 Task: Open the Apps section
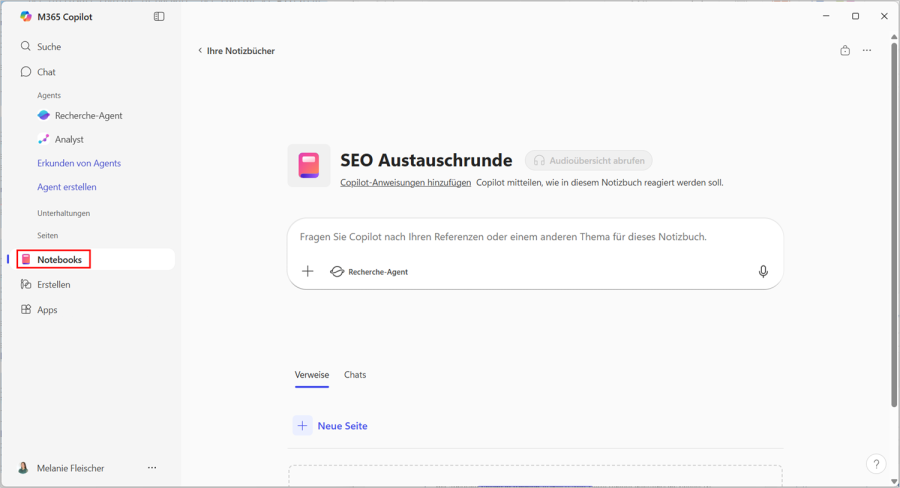point(47,310)
